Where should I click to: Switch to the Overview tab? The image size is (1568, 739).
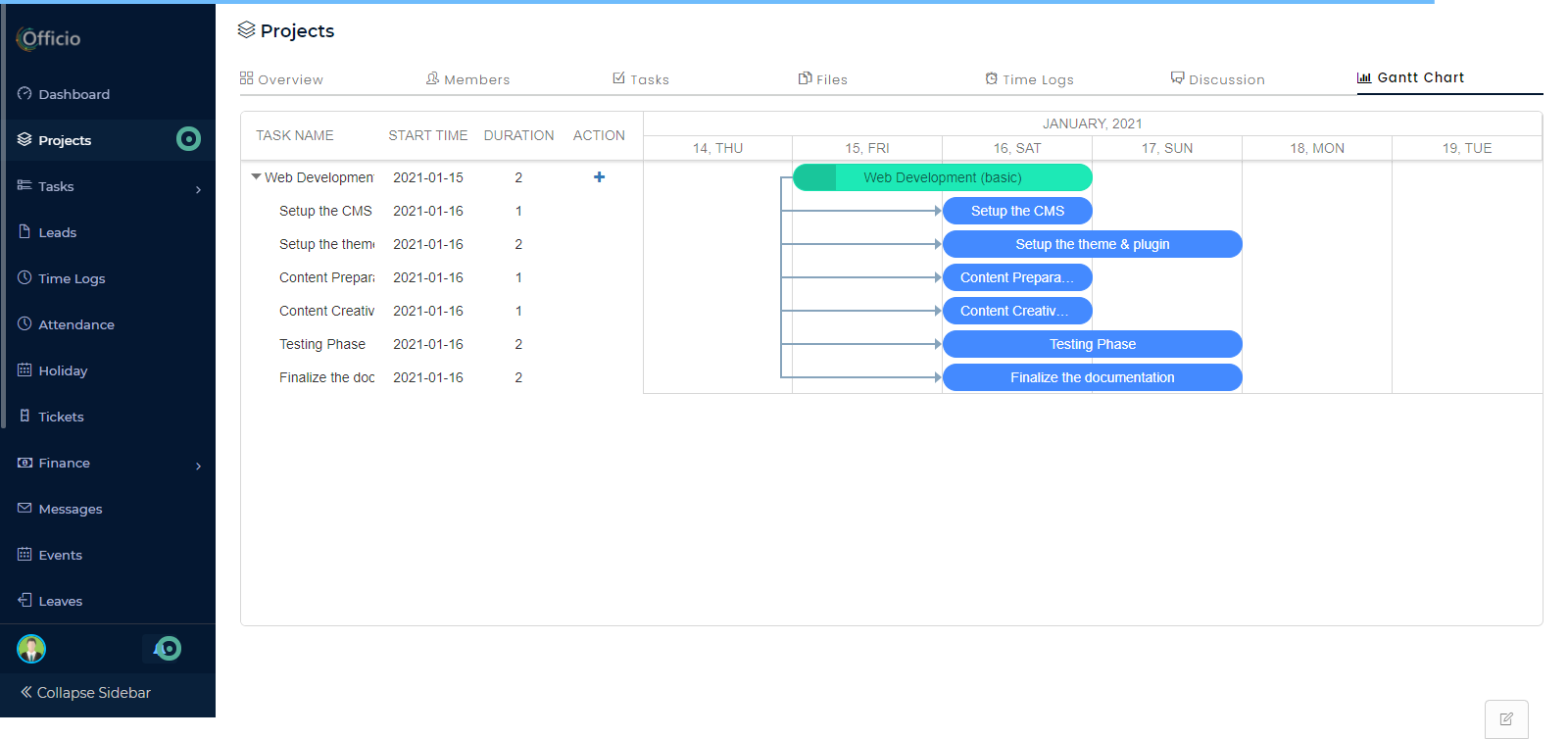pyautogui.click(x=281, y=78)
